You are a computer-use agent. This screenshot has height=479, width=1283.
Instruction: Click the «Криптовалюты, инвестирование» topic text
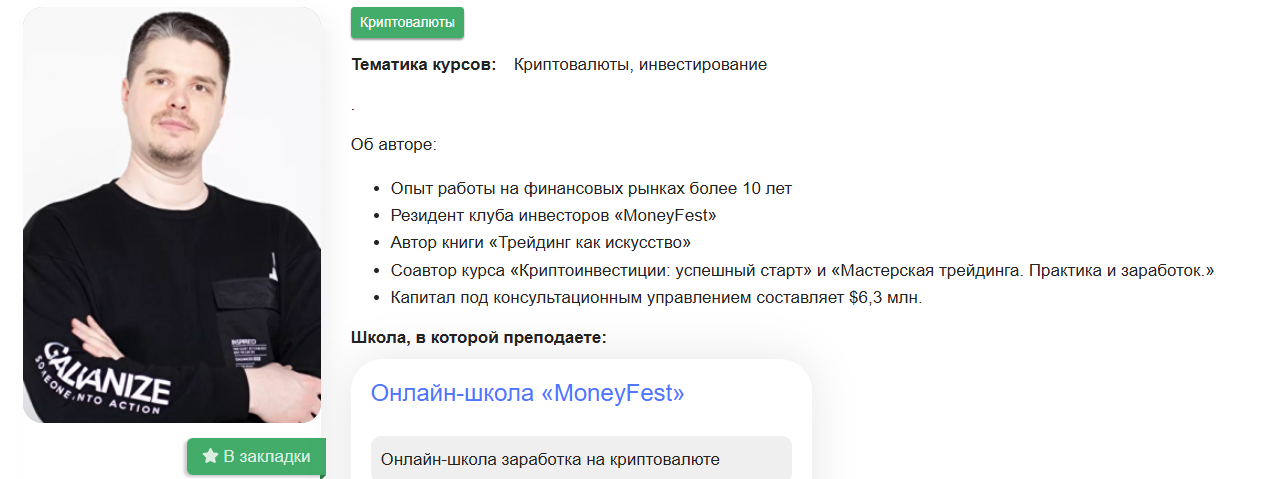[640, 65]
